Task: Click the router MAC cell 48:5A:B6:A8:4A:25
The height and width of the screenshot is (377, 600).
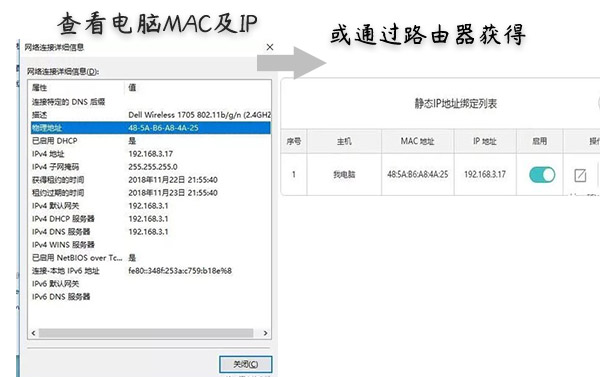Action: 417,175
